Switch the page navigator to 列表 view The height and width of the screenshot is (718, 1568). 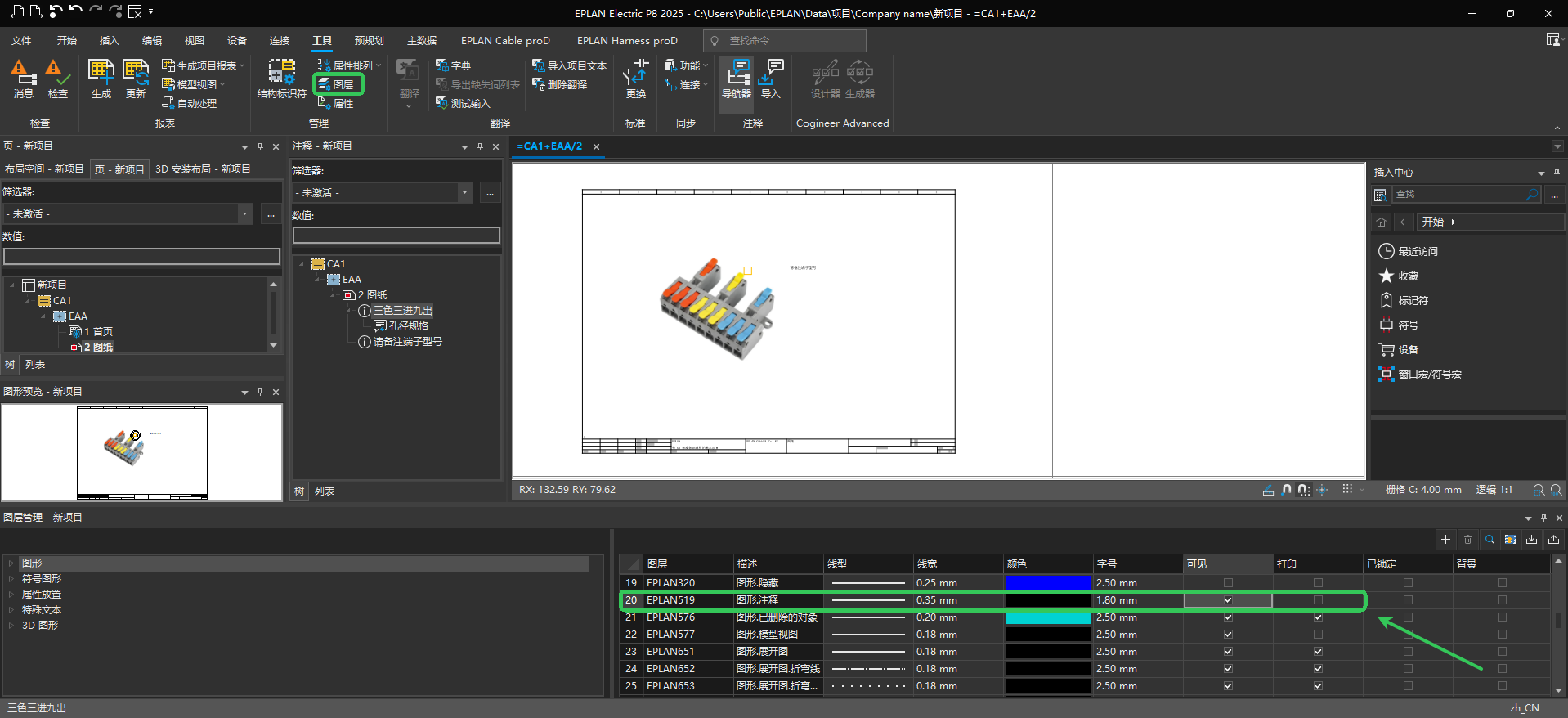[35, 365]
